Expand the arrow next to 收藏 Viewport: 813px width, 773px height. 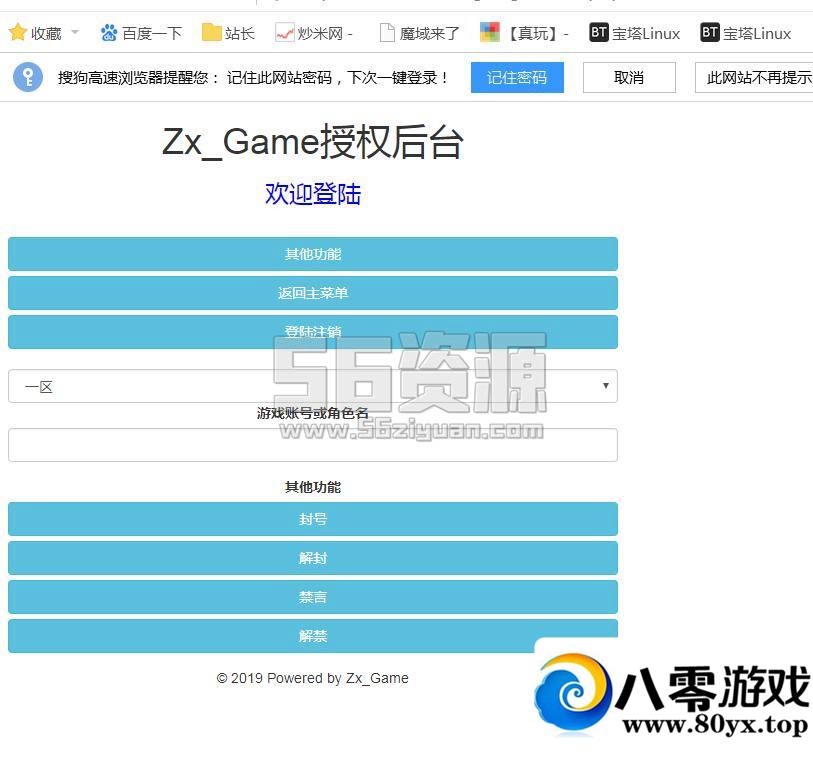tap(75, 33)
